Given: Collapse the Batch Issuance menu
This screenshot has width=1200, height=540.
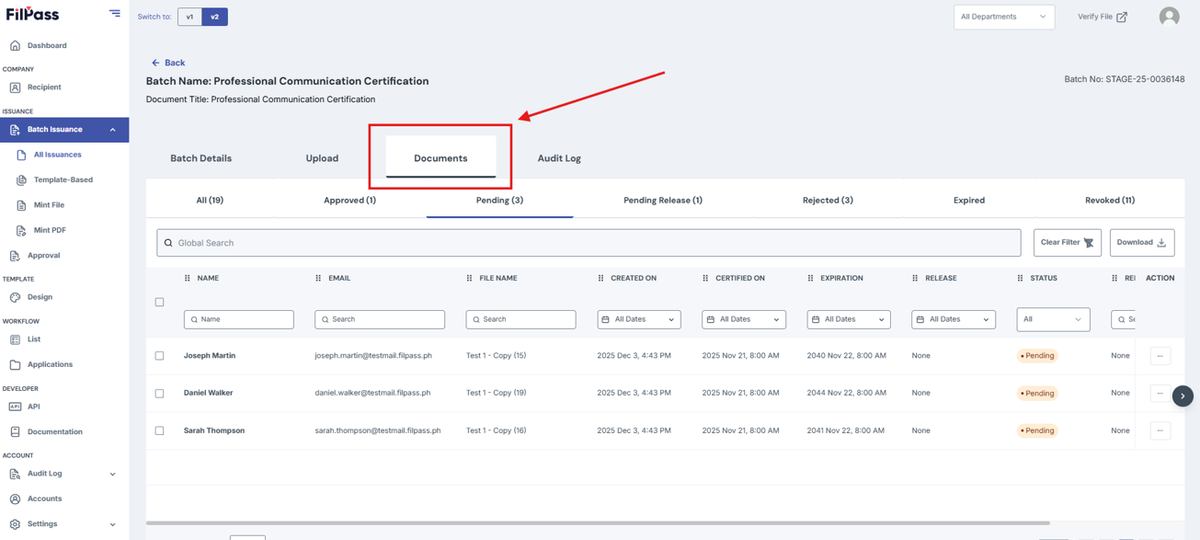Looking at the screenshot, I should (x=113, y=130).
